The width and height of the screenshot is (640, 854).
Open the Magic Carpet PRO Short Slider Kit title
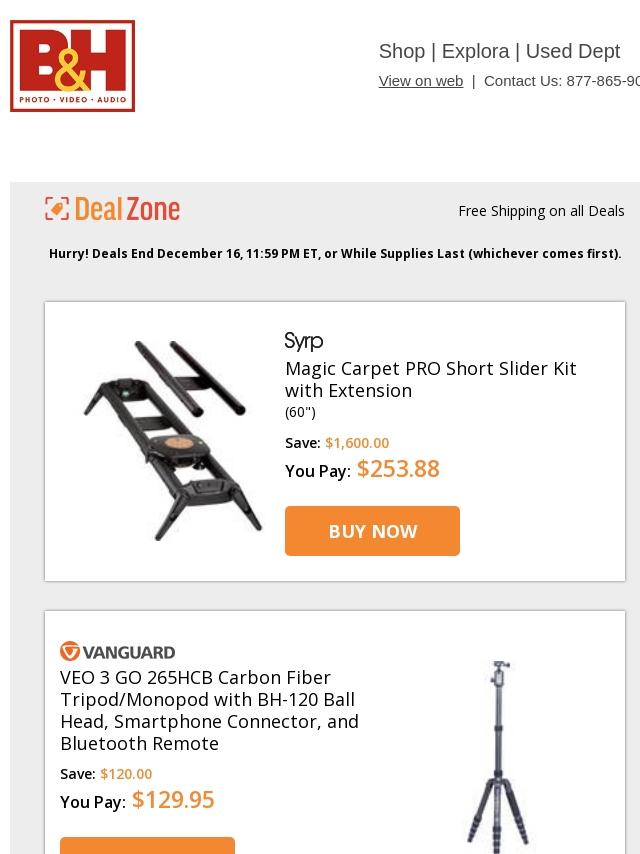pyautogui.click(x=430, y=379)
